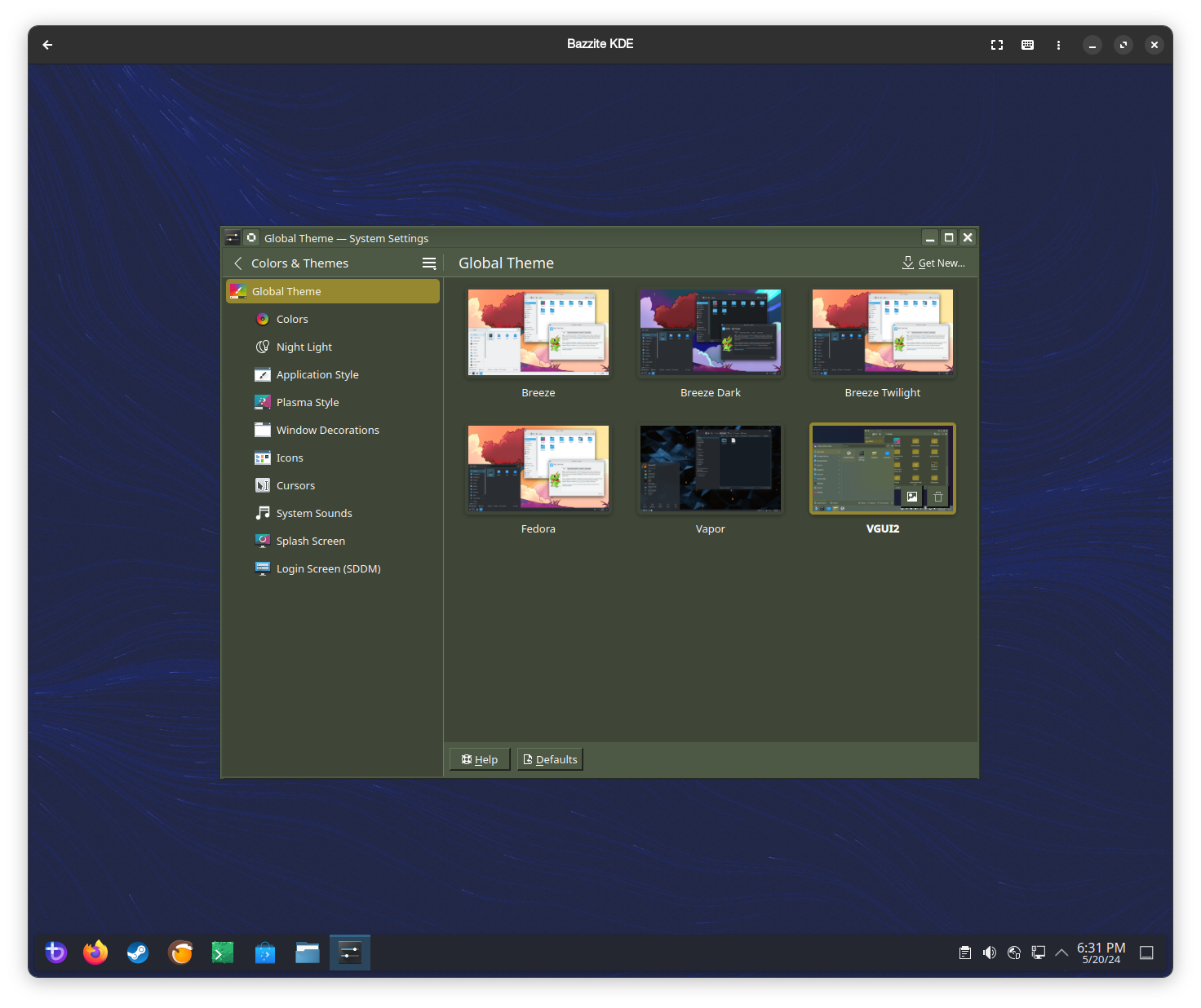Image resolution: width=1201 pixels, height=1008 pixels.
Task: Launch Firefox from the taskbar
Action: pyautogui.click(x=95, y=953)
